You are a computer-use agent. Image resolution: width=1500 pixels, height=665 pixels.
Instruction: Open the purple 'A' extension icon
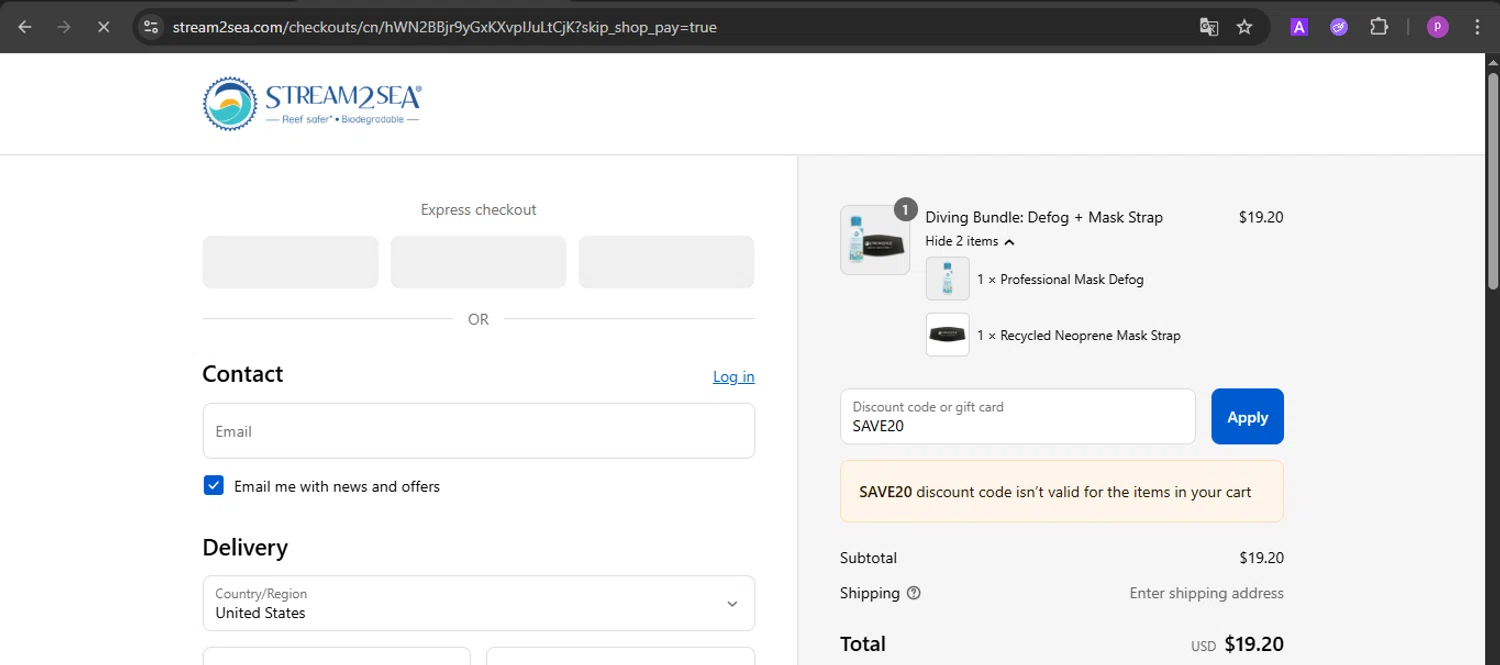tap(1299, 27)
